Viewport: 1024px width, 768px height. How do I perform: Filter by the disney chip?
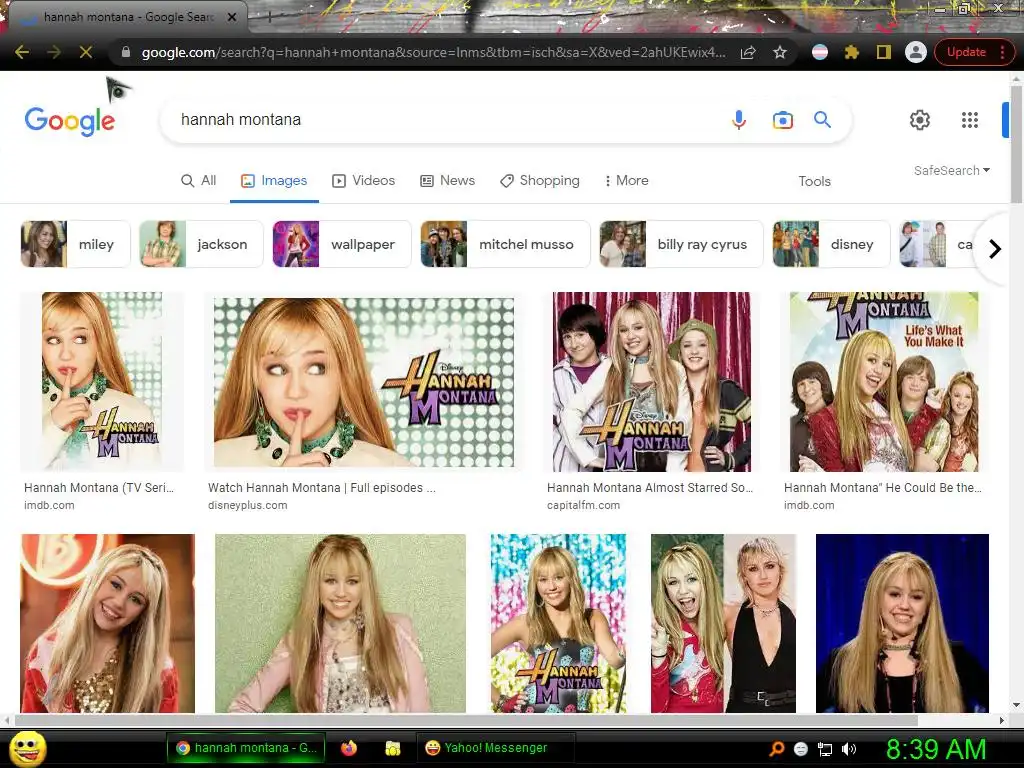coord(831,244)
